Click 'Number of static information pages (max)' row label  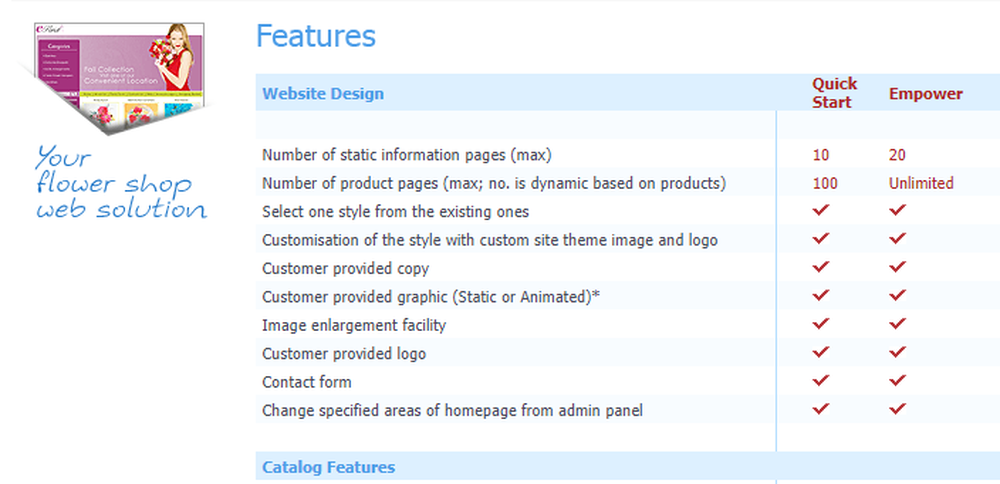[406, 155]
